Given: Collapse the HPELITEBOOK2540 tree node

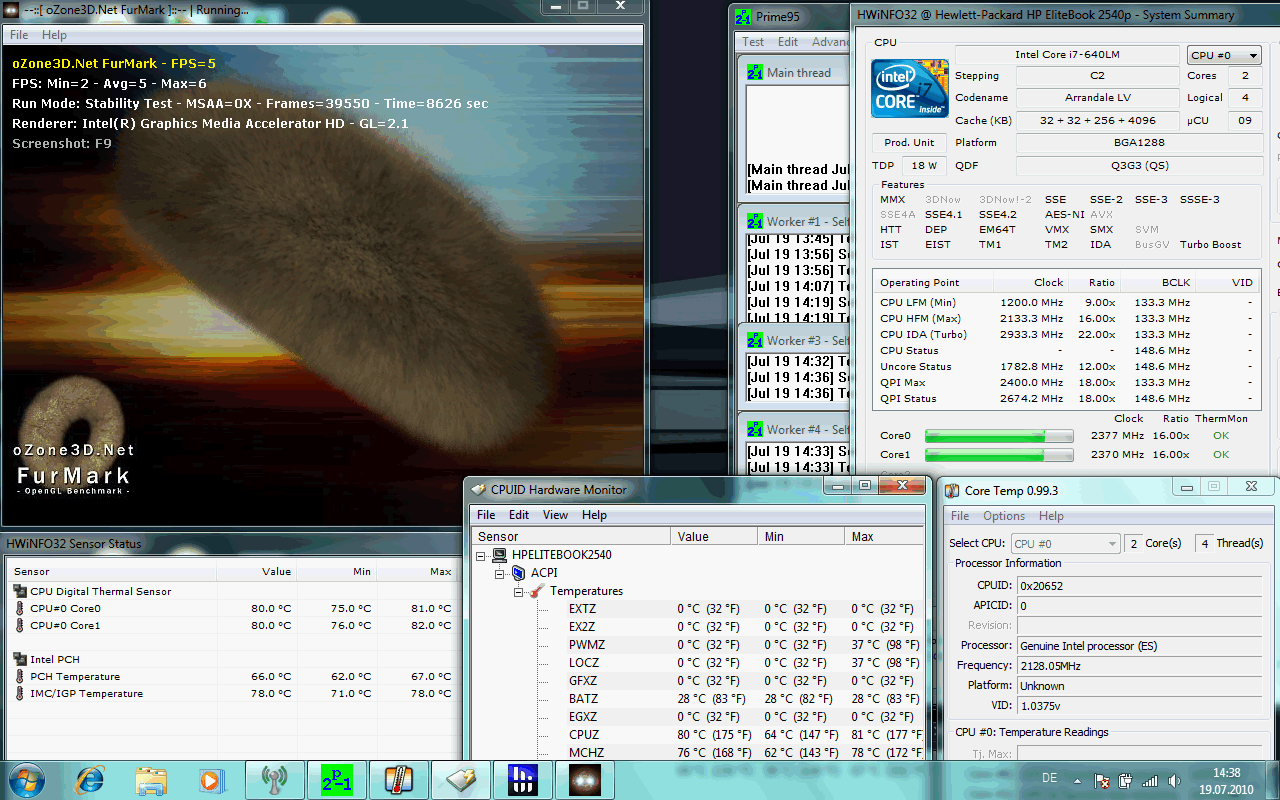Looking at the screenshot, I should click(481, 555).
